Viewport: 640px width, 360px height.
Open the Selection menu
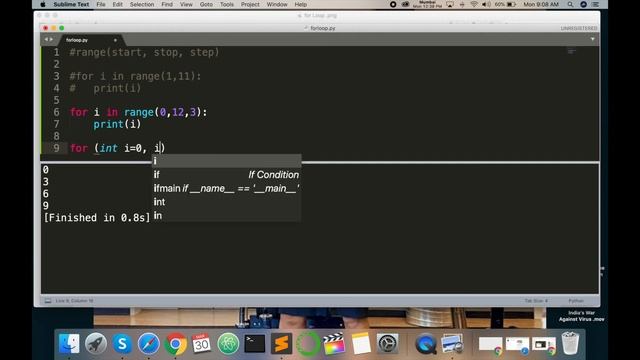[x=142, y=4]
